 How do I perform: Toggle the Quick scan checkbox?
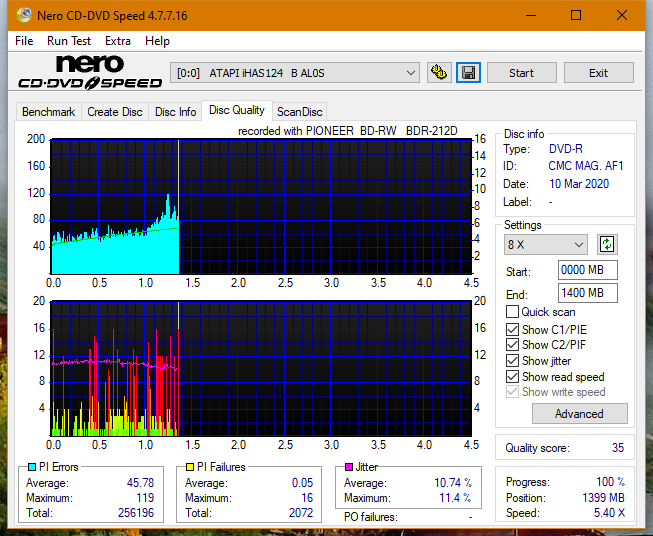coord(512,312)
